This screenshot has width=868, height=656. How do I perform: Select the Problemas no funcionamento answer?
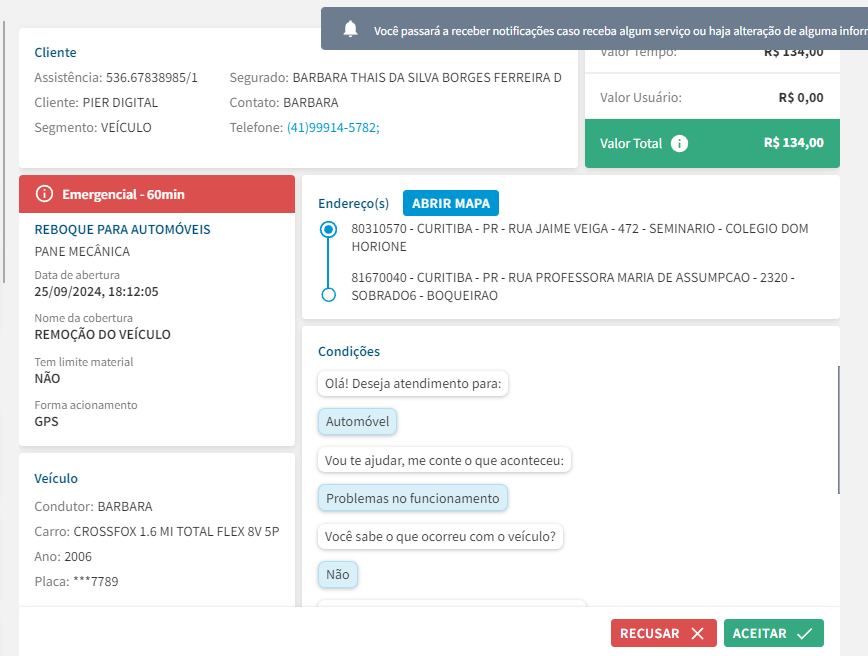pyautogui.click(x=412, y=498)
